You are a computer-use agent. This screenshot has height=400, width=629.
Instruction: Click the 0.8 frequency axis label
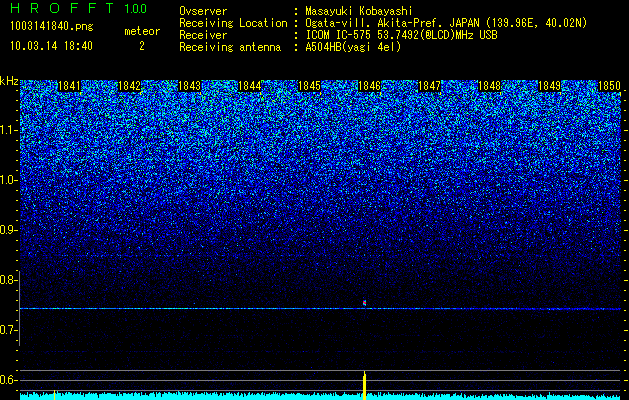point(7,280)
